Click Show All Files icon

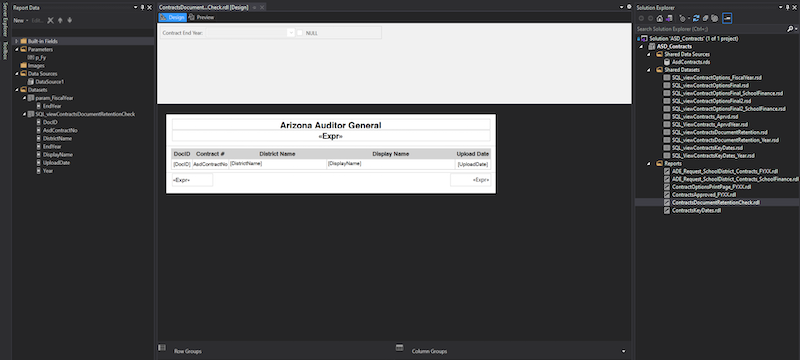[715, 18]
